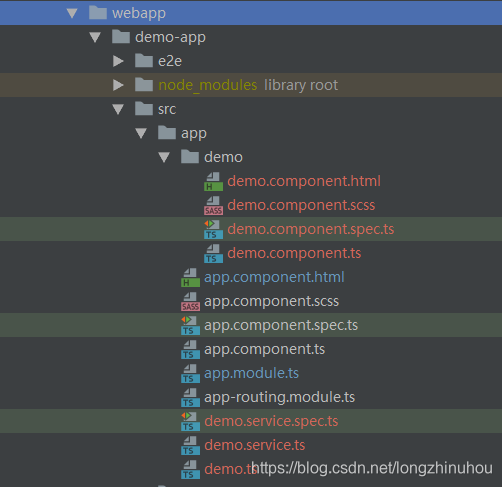Select the demo.service.spec.ts file
The width and height of the screenshot is (502, 487).
coord(271,421)
